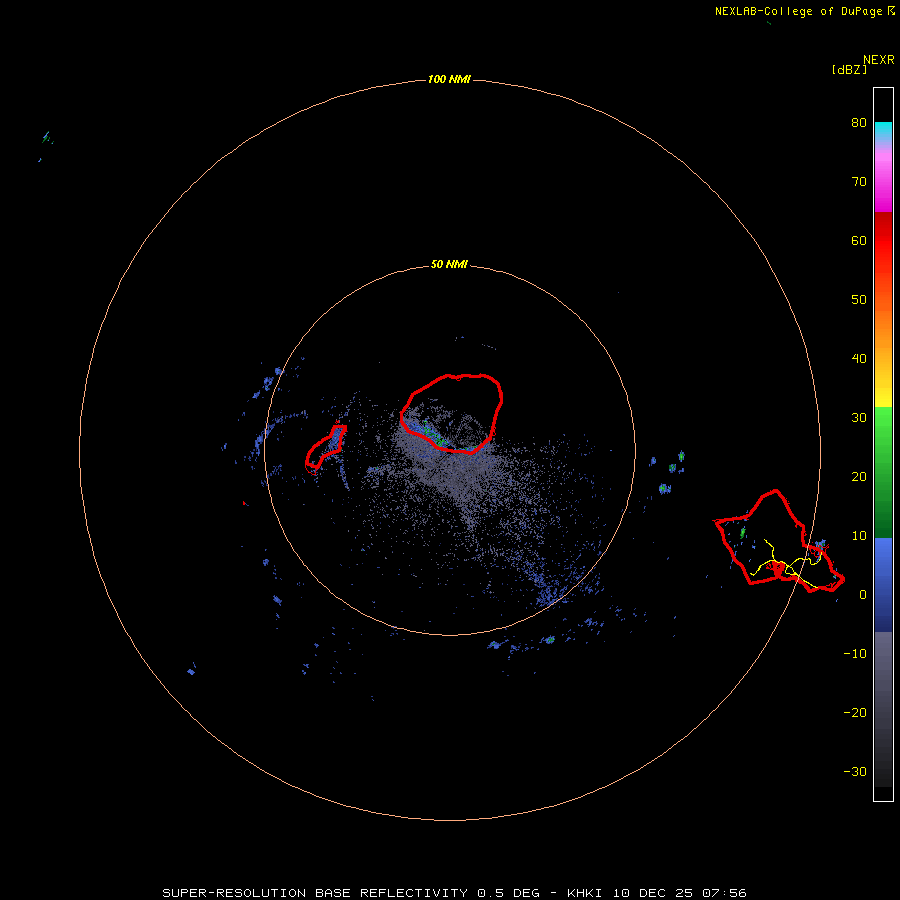Viewport: 900px width, 900px height.
Task: Click the 80 dBZ value on the scale
Action: tap(859, 122)
